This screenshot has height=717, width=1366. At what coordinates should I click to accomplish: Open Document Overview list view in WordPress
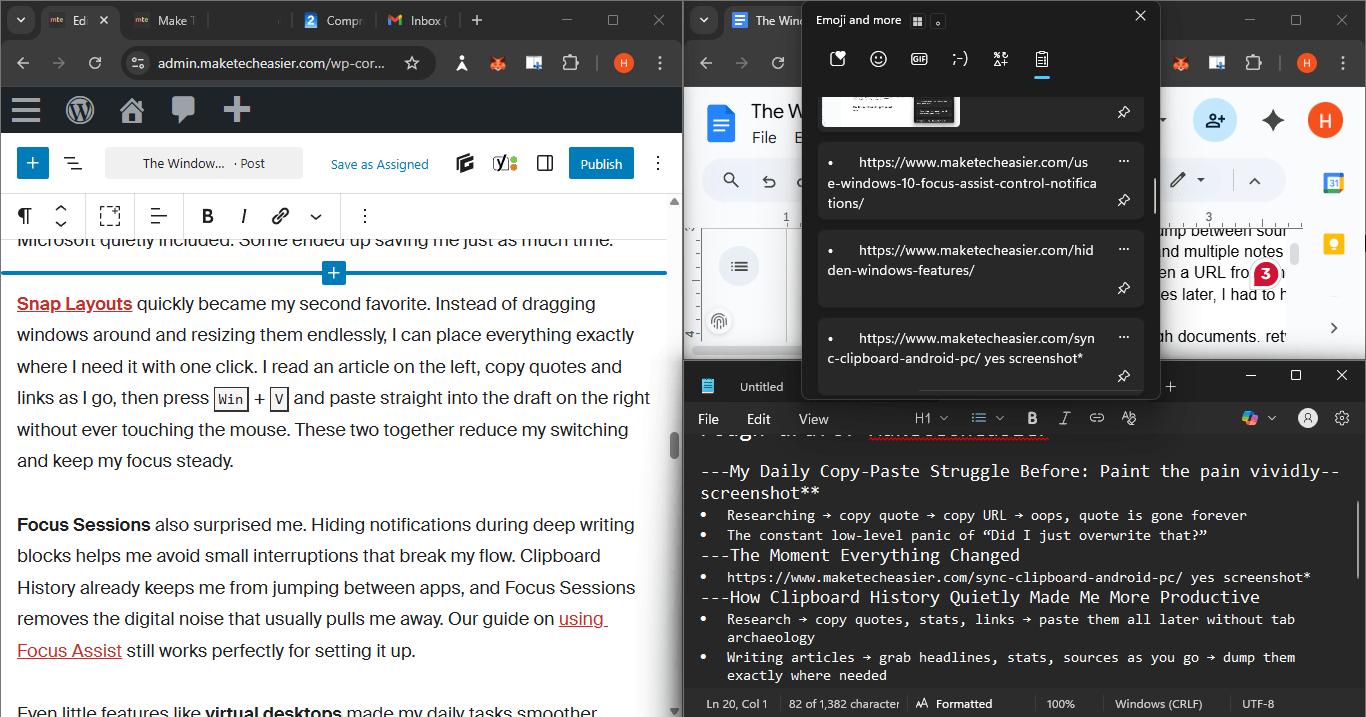point(73,163)
